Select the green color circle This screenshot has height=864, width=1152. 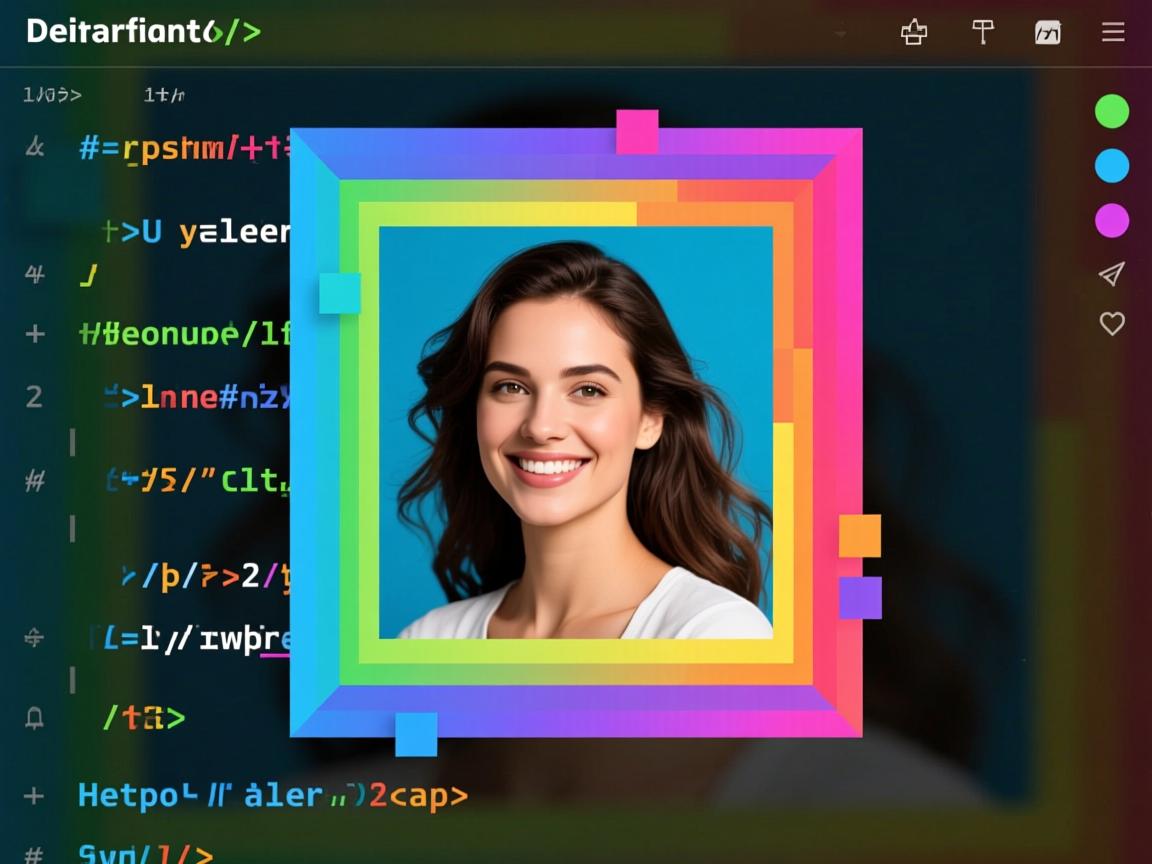(1112, 111)
